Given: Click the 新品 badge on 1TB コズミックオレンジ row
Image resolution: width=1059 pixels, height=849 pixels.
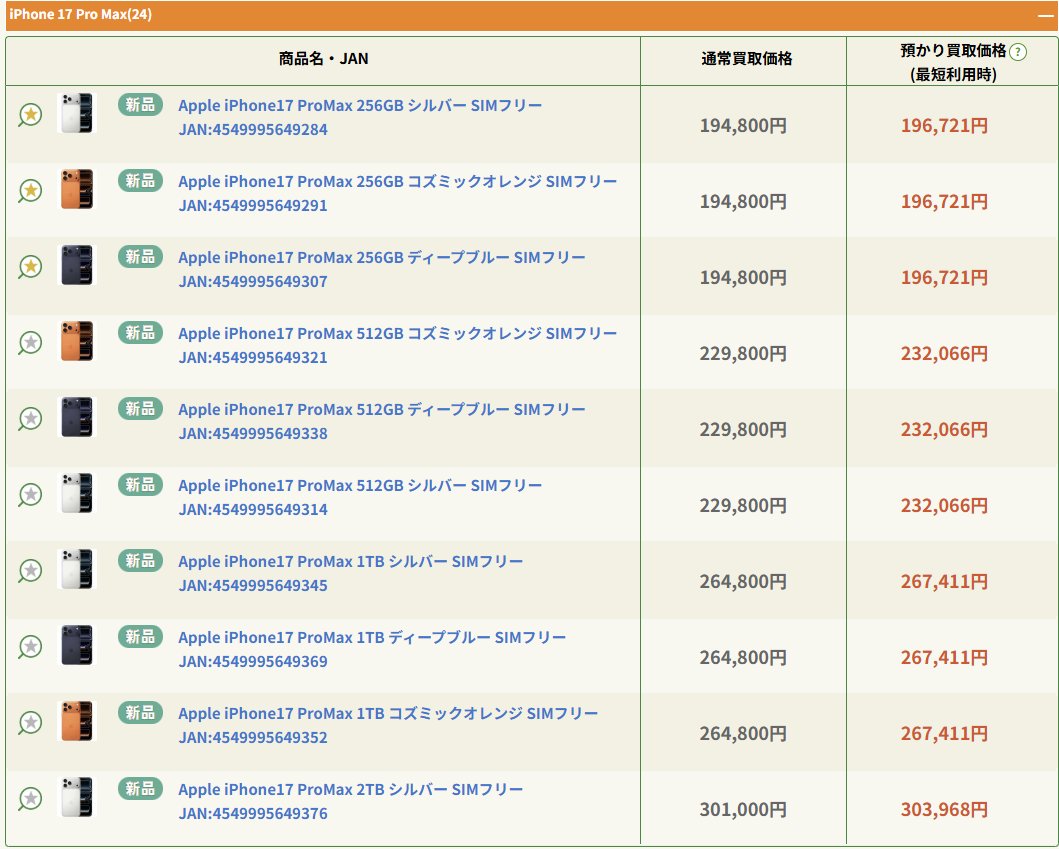Looking at the screenshot, I should tap(140, 713).
